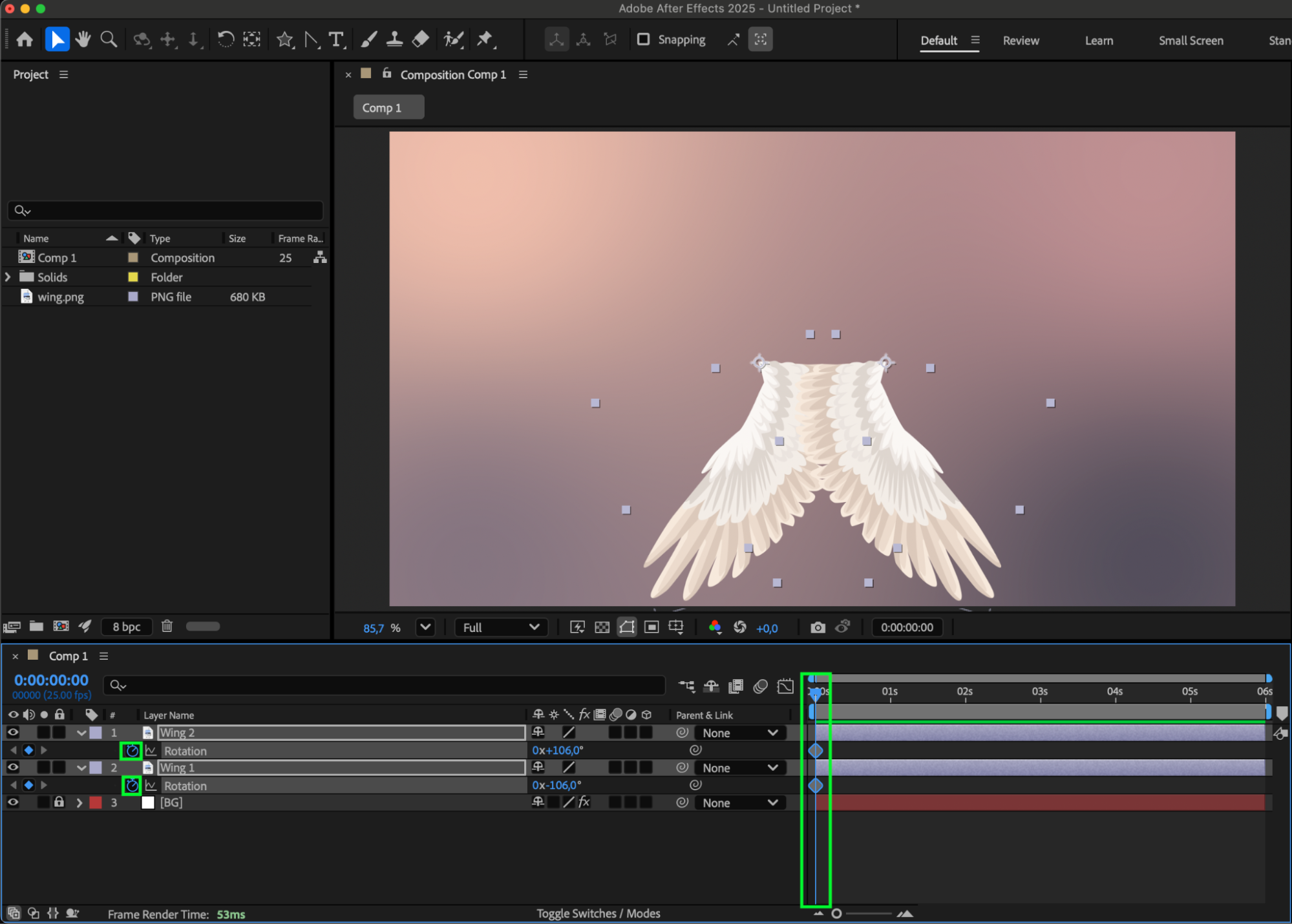
Task: Select the Pen tool
Action: [x=312, y=40]
